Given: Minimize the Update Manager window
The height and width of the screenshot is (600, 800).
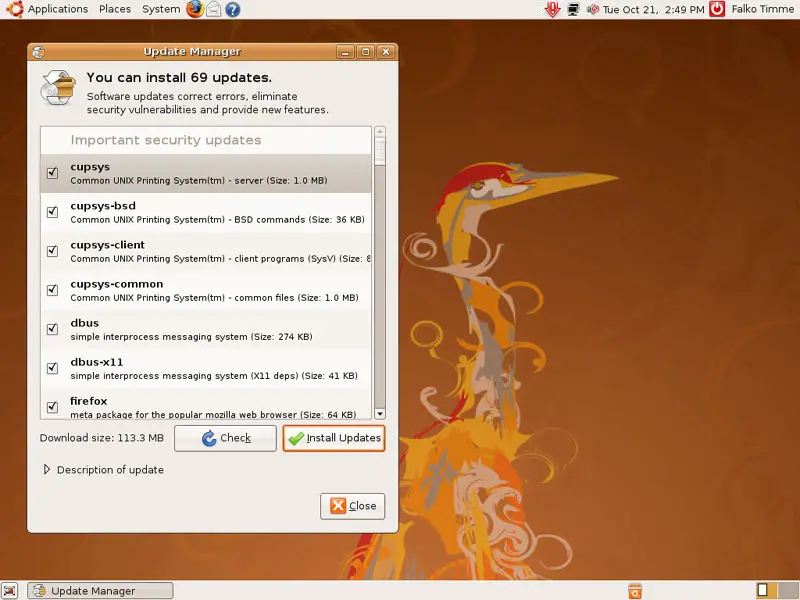Looking at the screenshot, I should (x=345, y=52).
